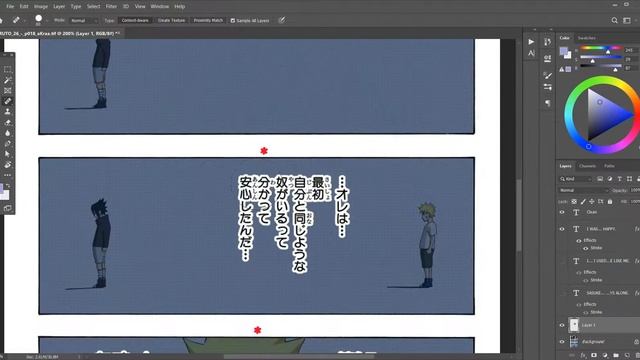
Task: Create a new group folder button
Action: tap(616, 356)
